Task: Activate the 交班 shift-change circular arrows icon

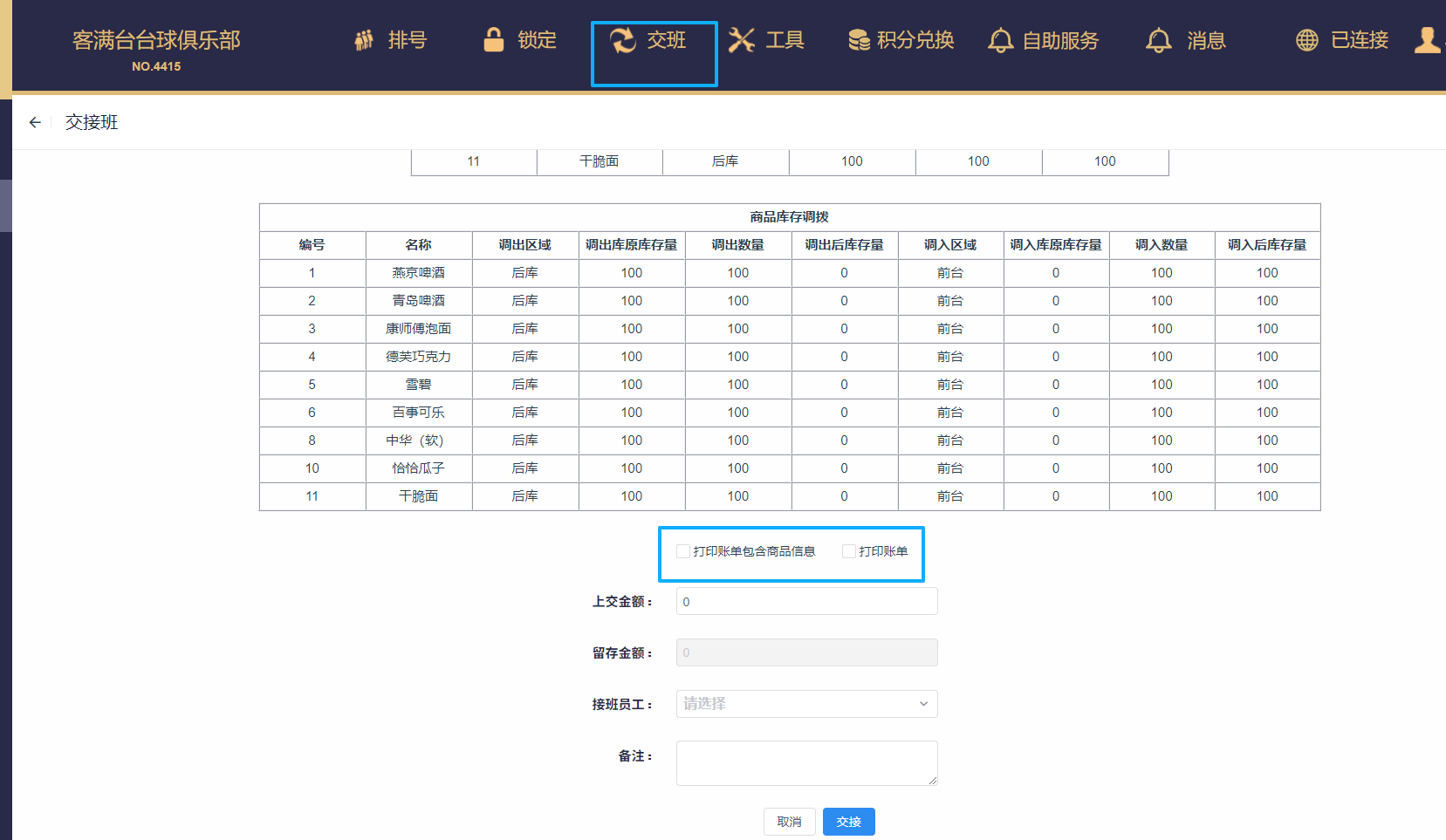Action: 623,39
